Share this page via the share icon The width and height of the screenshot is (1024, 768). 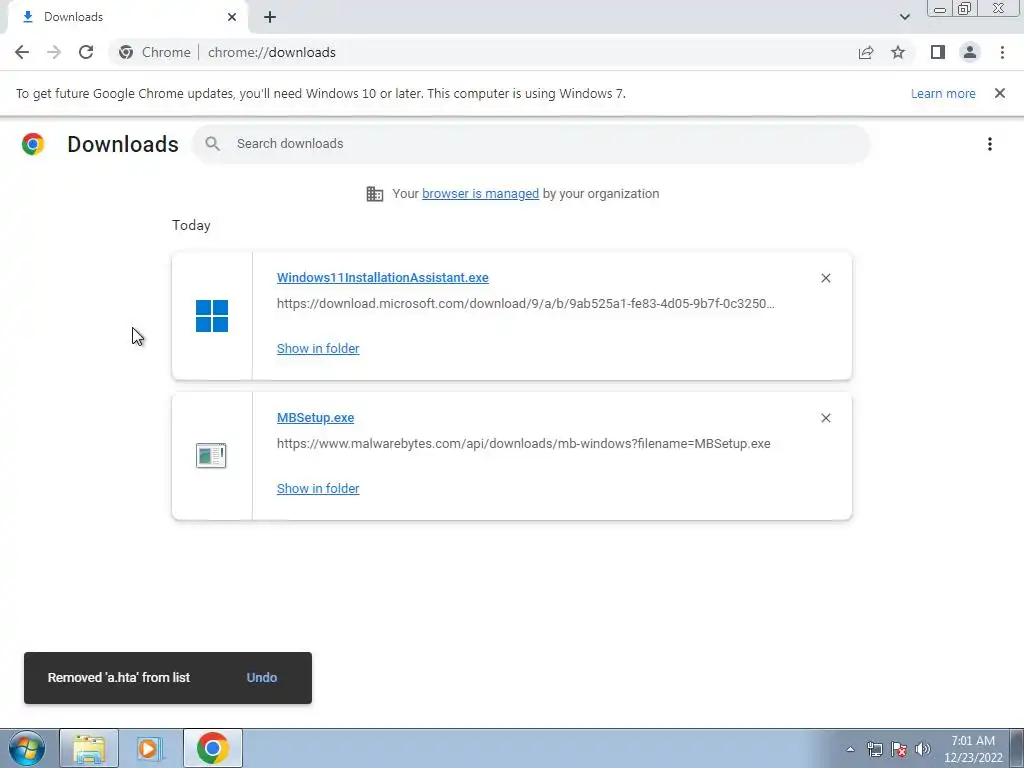tap(866, 52)
